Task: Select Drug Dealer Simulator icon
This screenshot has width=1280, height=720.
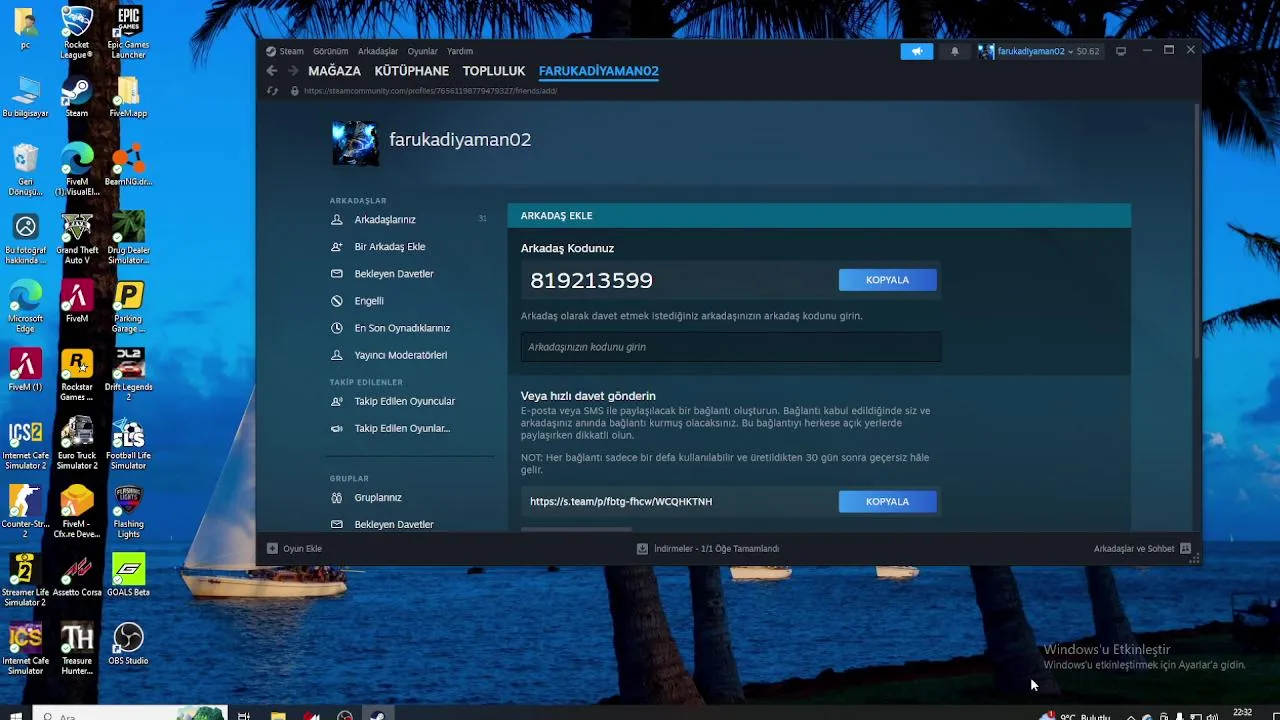Action: click(128, 238)
